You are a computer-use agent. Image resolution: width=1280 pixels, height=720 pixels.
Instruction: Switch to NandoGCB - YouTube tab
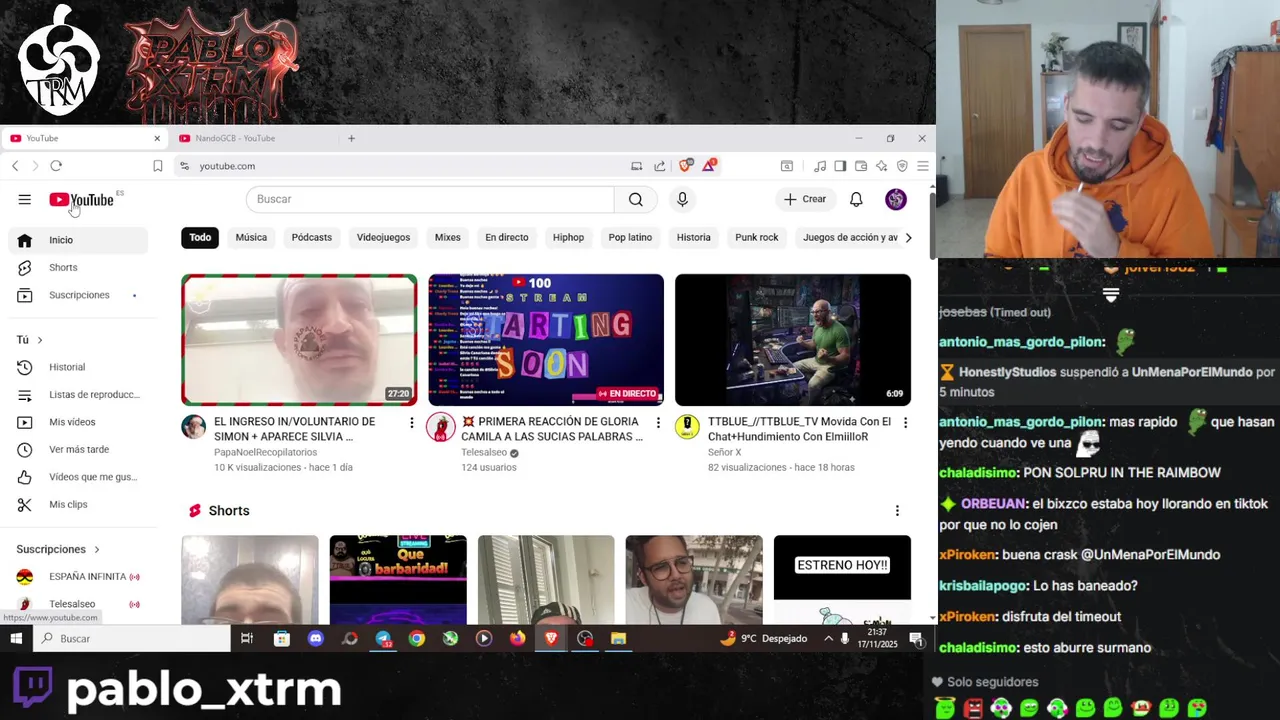tap(235, 138)
